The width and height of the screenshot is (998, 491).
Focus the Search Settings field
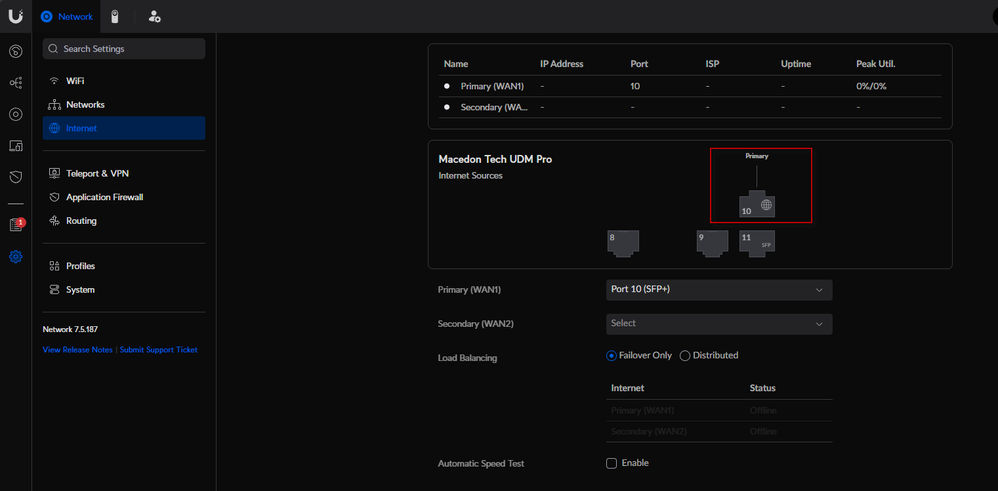point(124,49)
